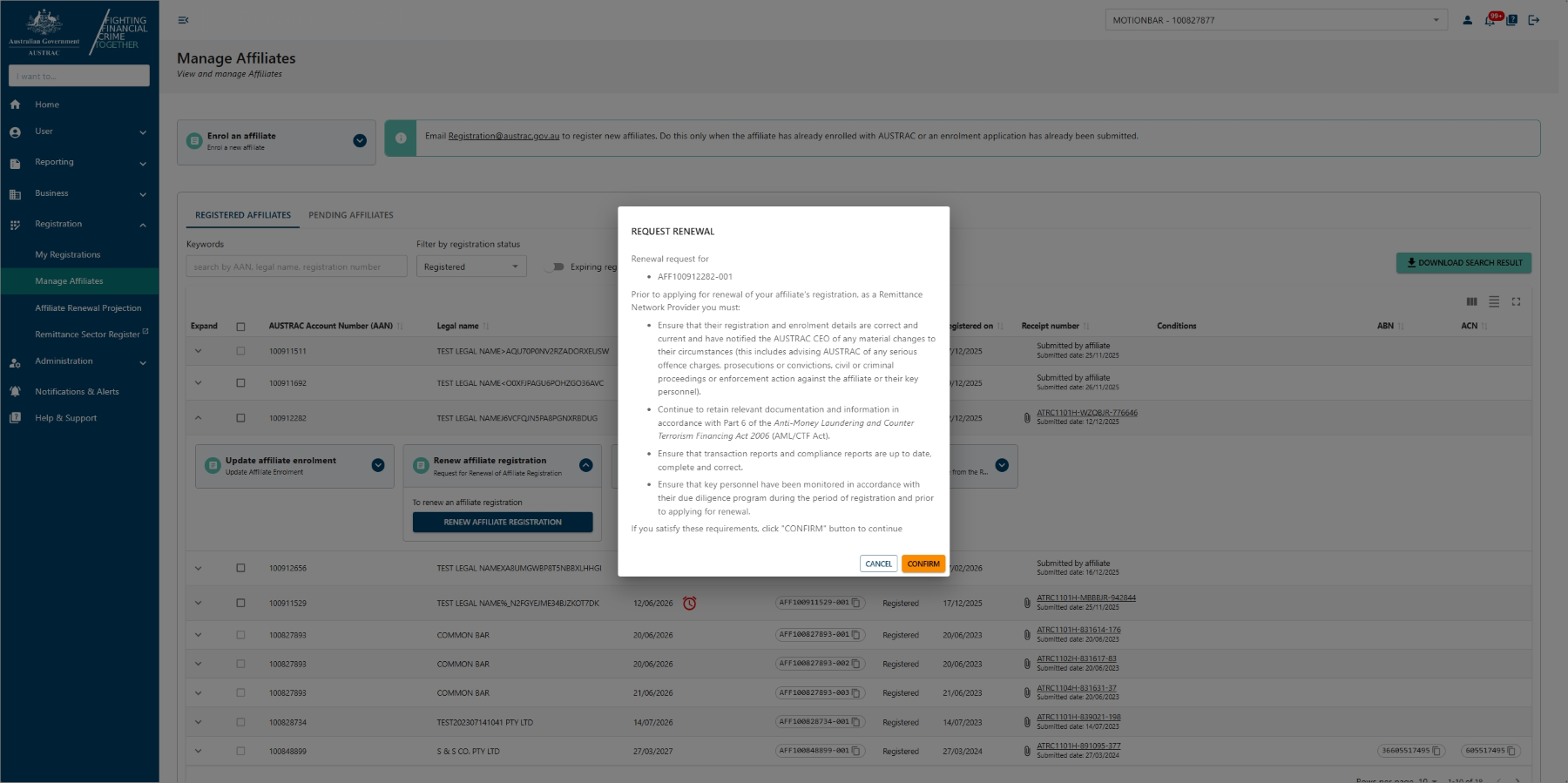The height and width of the screenshot is (783, 1568).
Task: Click the keywords search input field
Action: [296, 267]
